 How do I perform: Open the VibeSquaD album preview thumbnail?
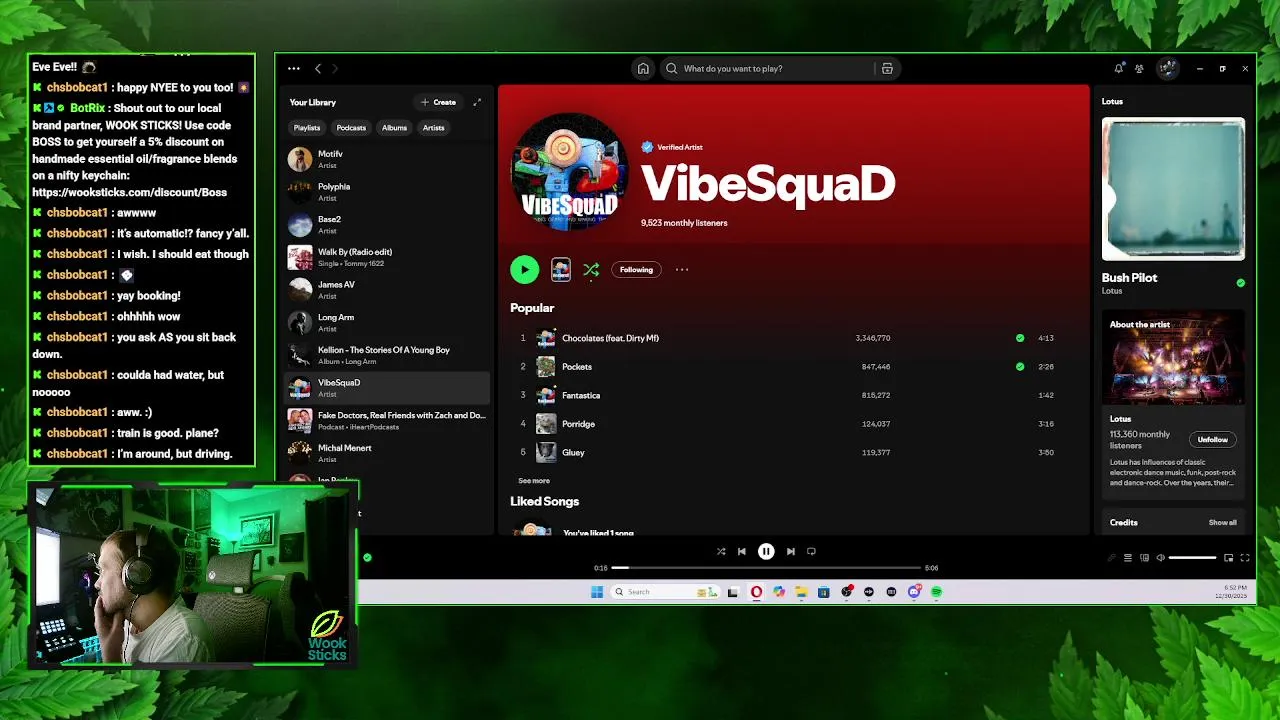(x=561, y=269)
